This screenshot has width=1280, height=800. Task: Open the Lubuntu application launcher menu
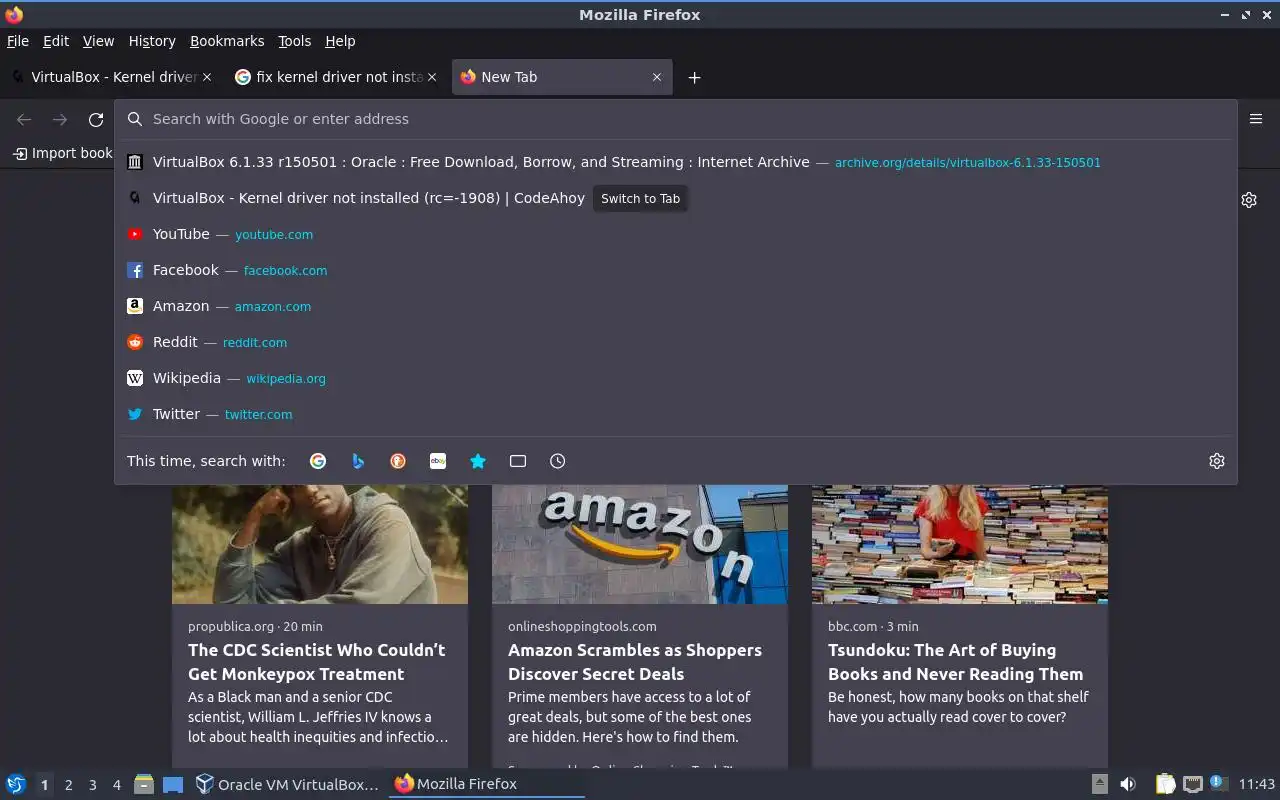click(15, 784)
